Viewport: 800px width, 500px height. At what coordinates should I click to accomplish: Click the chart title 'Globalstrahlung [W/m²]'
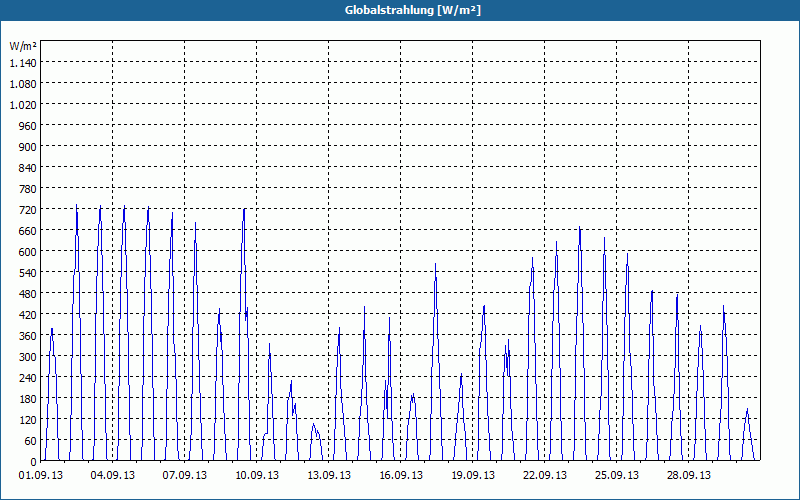click(x=412, y=10)
